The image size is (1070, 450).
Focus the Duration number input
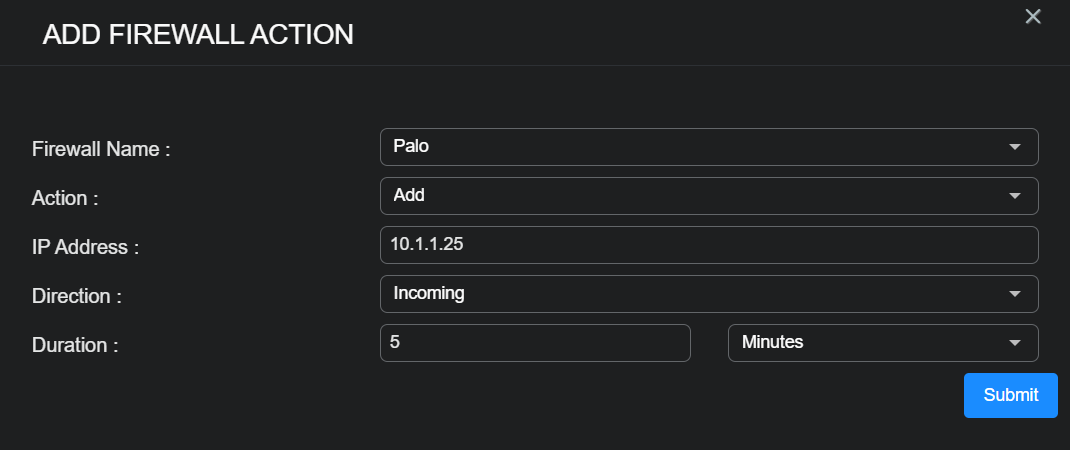tap(535, 343)
